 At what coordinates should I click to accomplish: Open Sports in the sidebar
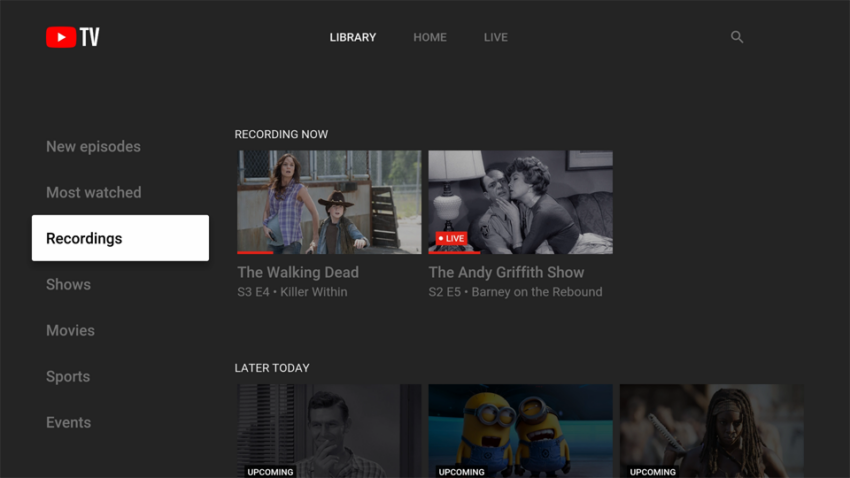[x=68, y=376]
